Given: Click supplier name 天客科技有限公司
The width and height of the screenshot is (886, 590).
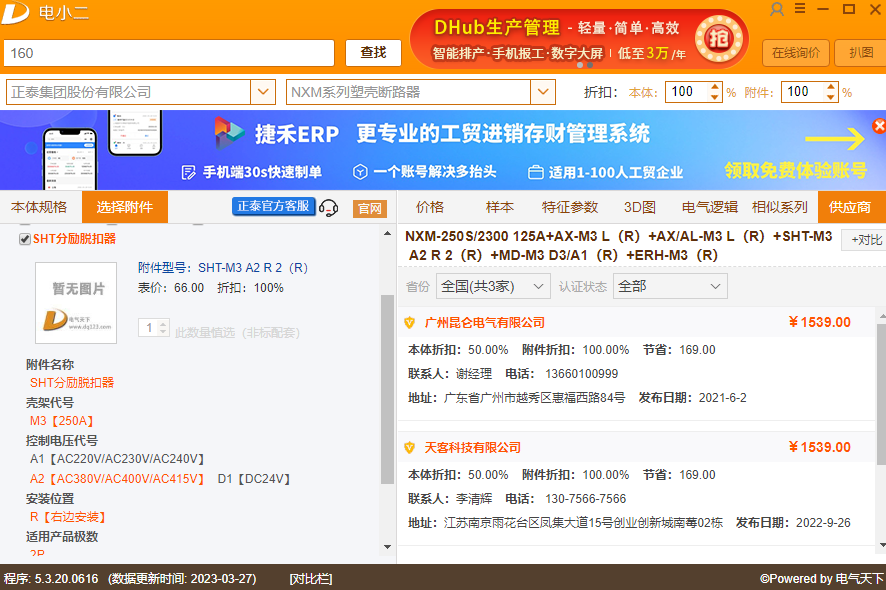Looking at the screenshot, I should [473, 448].
